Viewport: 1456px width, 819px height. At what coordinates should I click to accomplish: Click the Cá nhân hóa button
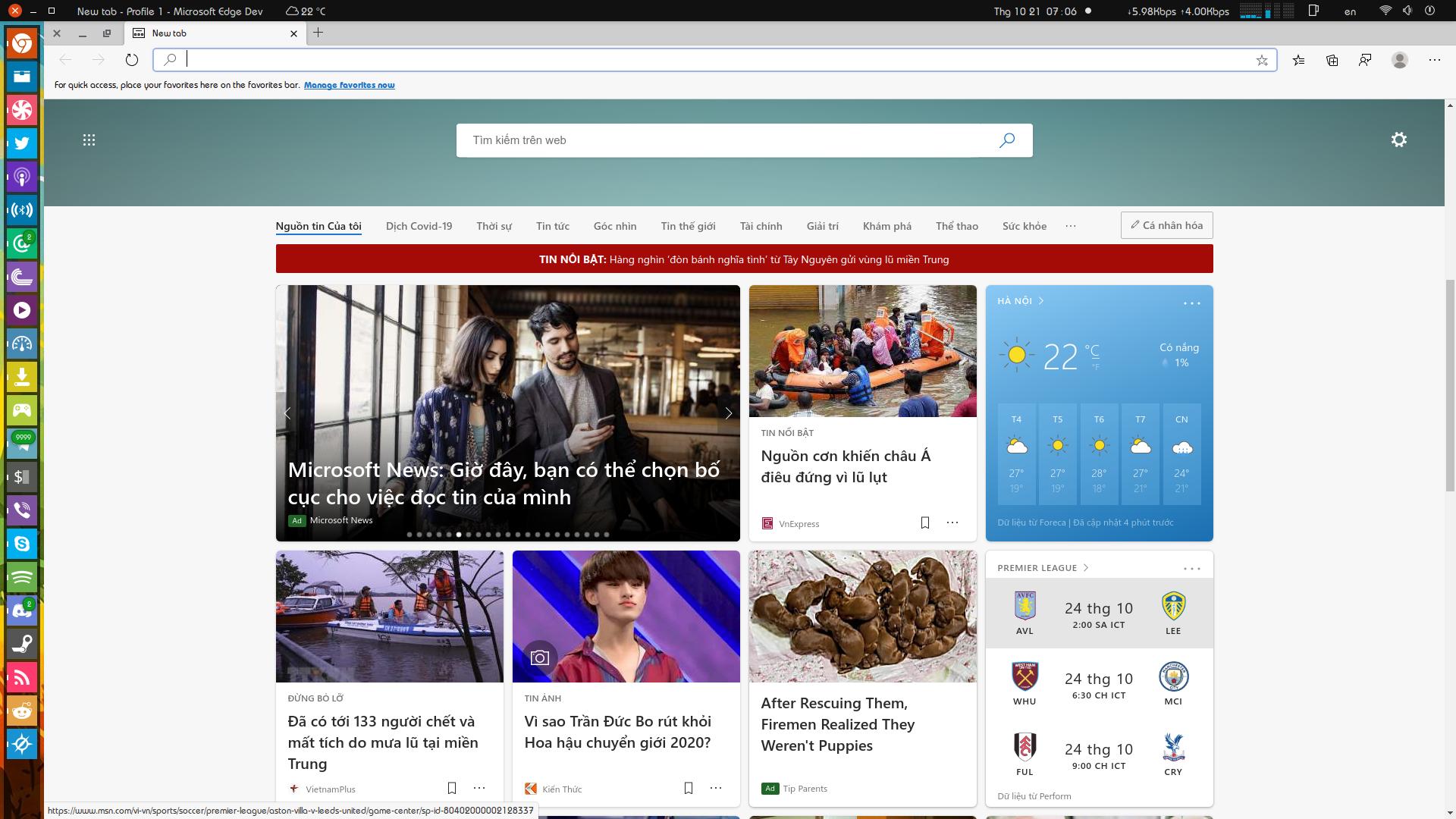(x=1166, y=225)
